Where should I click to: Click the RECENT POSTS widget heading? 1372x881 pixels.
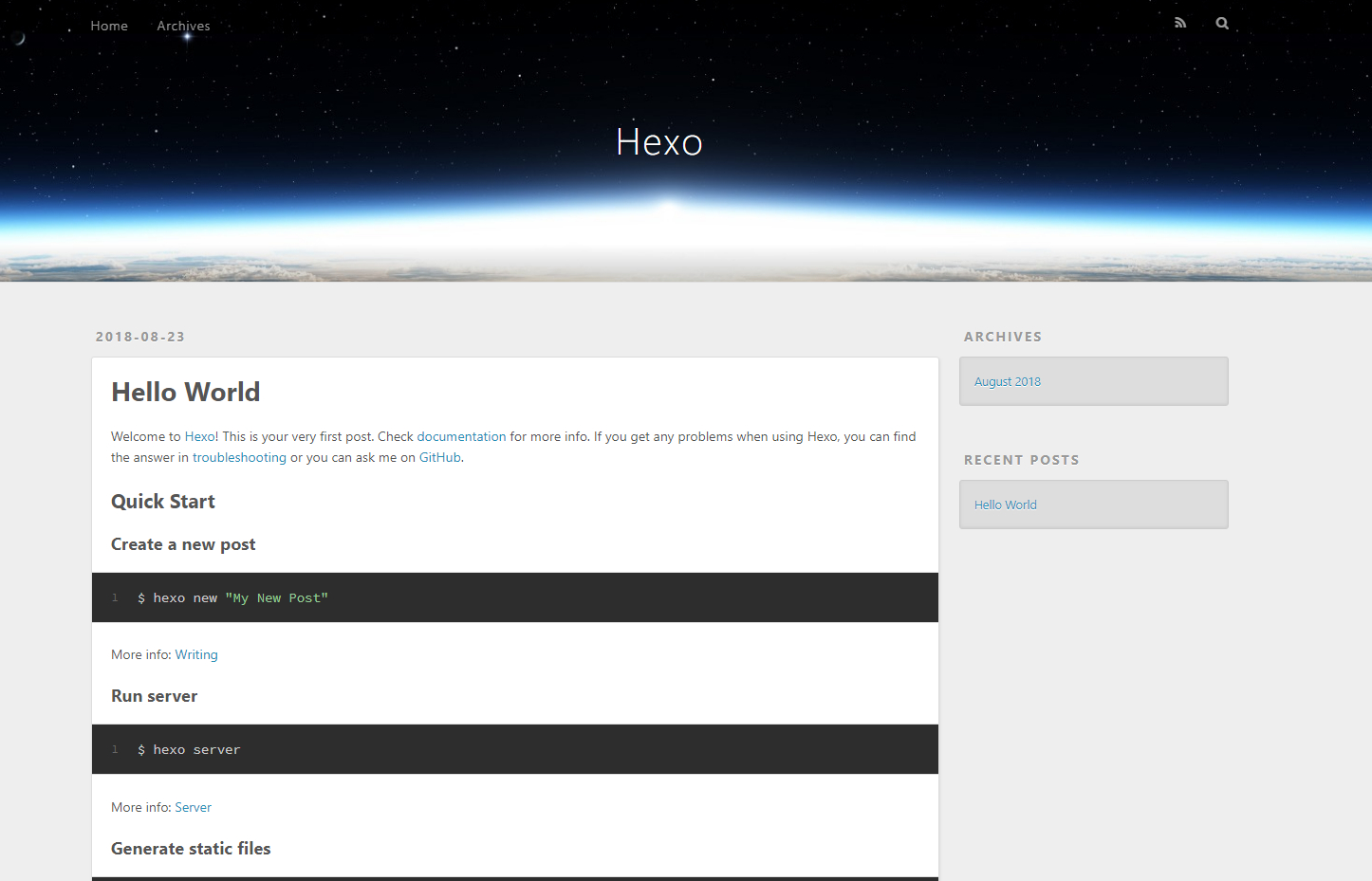[1022, 460]
